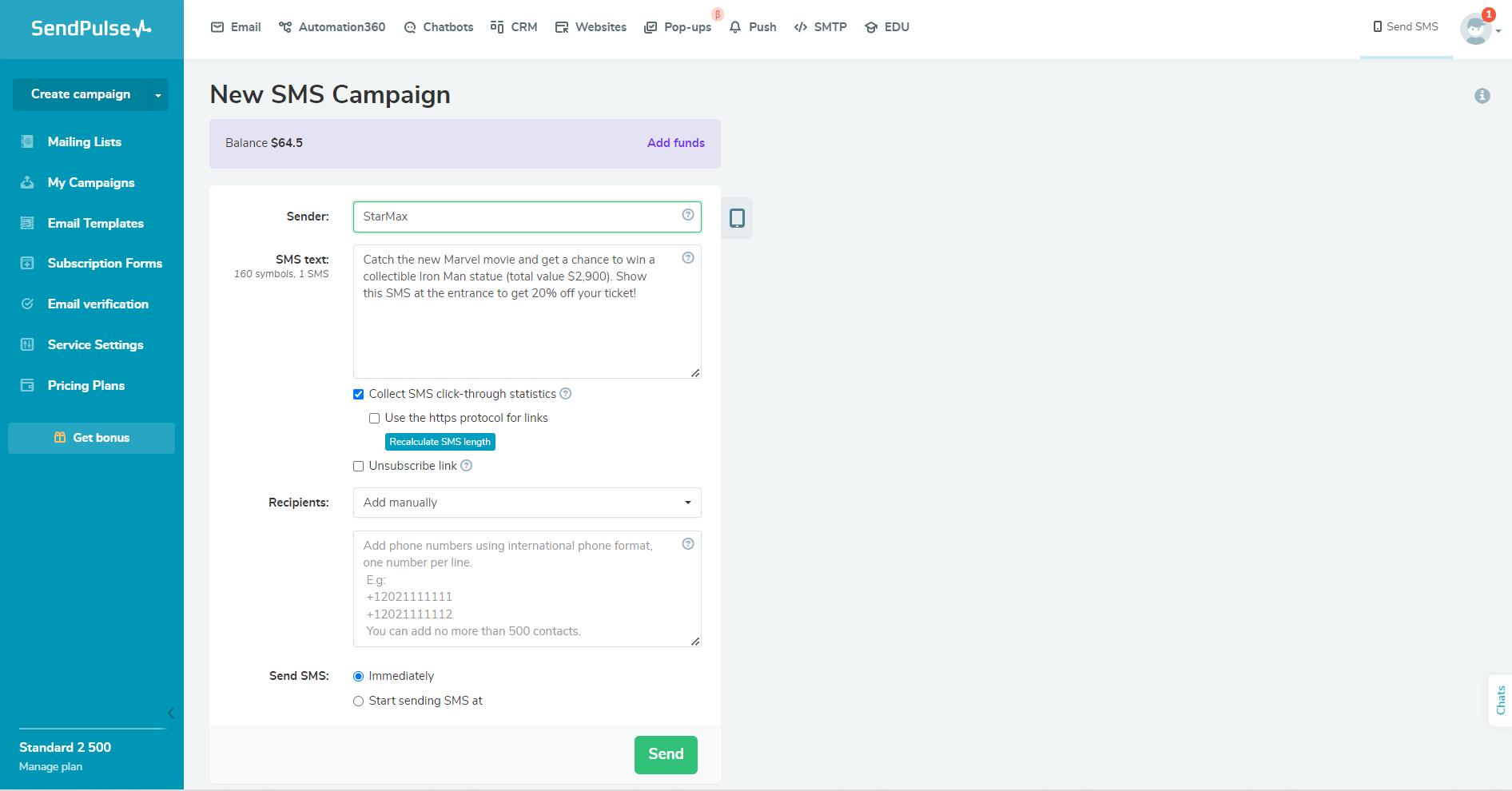Click the phone preview icon
Screen dimensions: 1512x791
[x=737, y=218]
